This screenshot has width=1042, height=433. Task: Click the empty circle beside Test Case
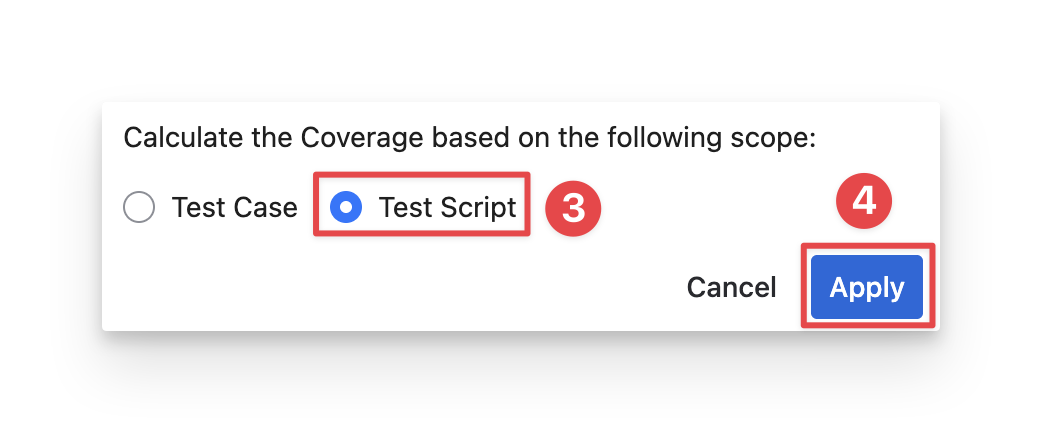(x=139, y=207)
